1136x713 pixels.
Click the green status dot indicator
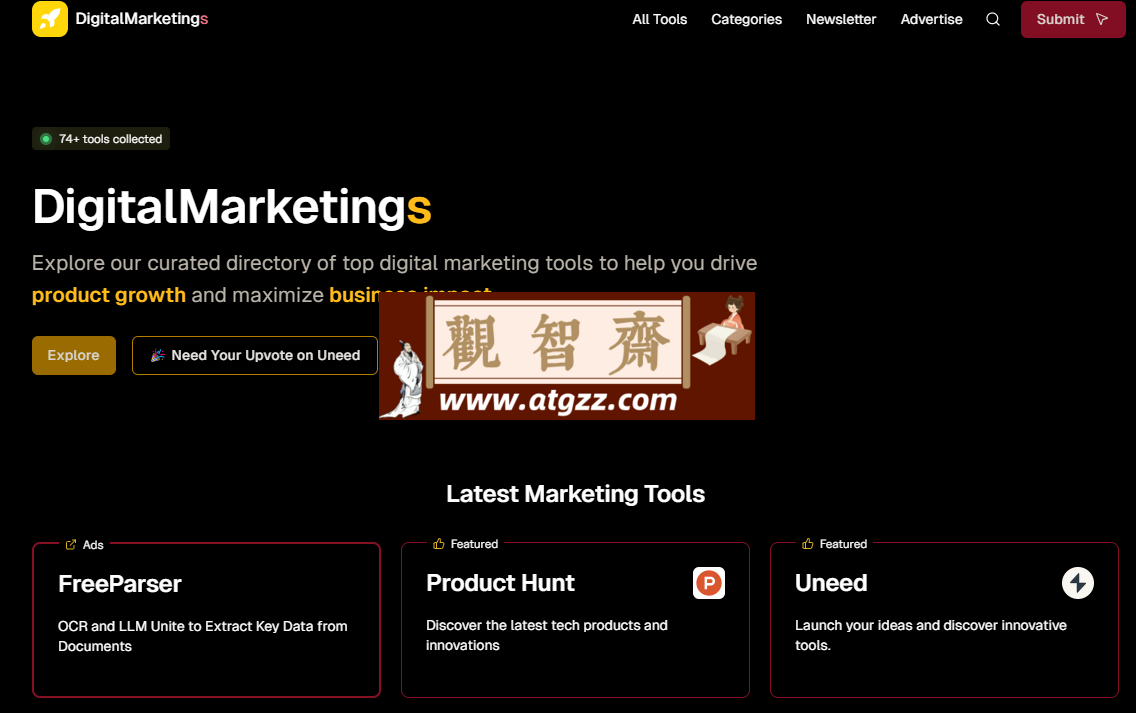(x=46, y=138)
